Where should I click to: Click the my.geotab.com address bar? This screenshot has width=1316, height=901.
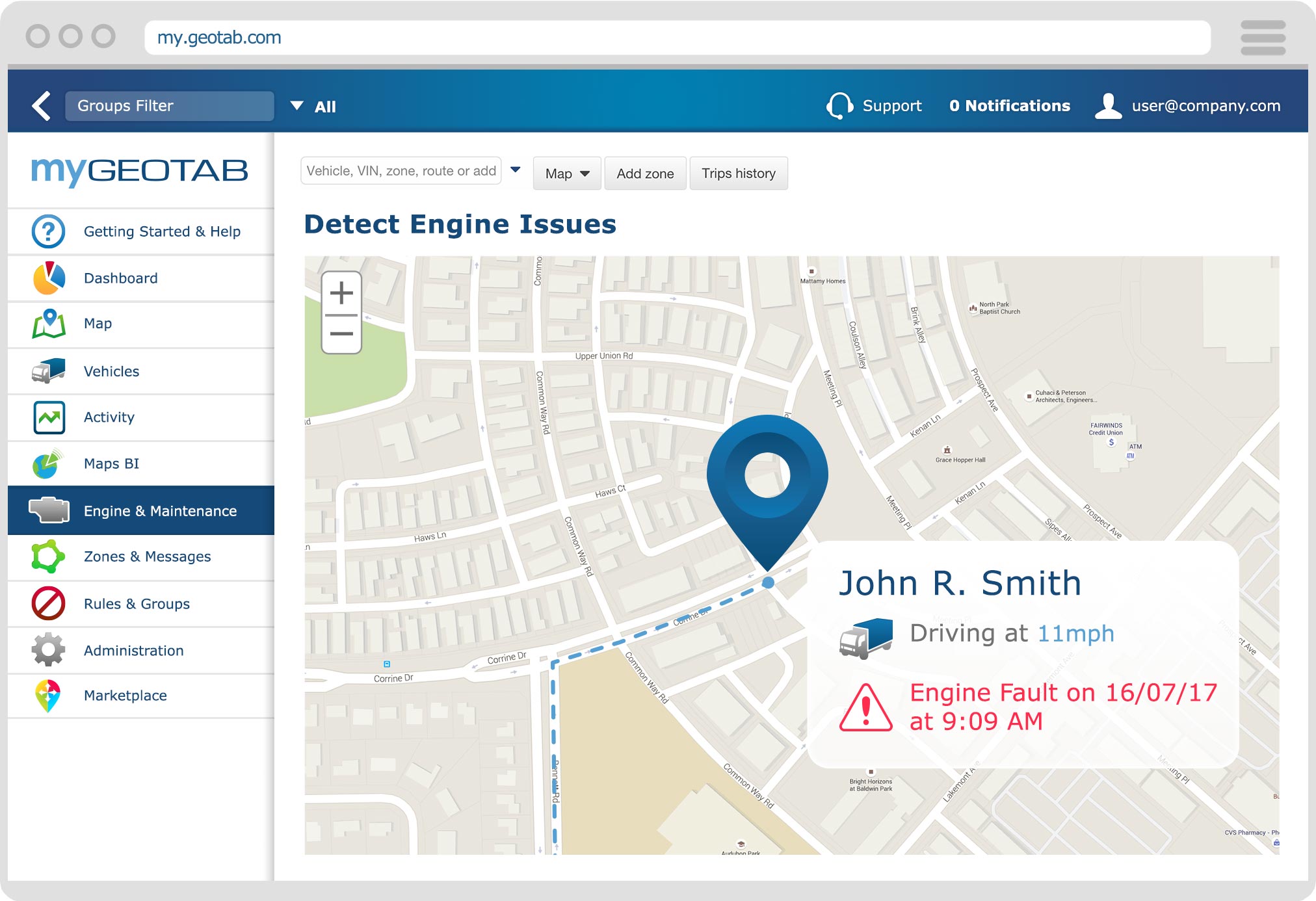[x=678, y=38]
